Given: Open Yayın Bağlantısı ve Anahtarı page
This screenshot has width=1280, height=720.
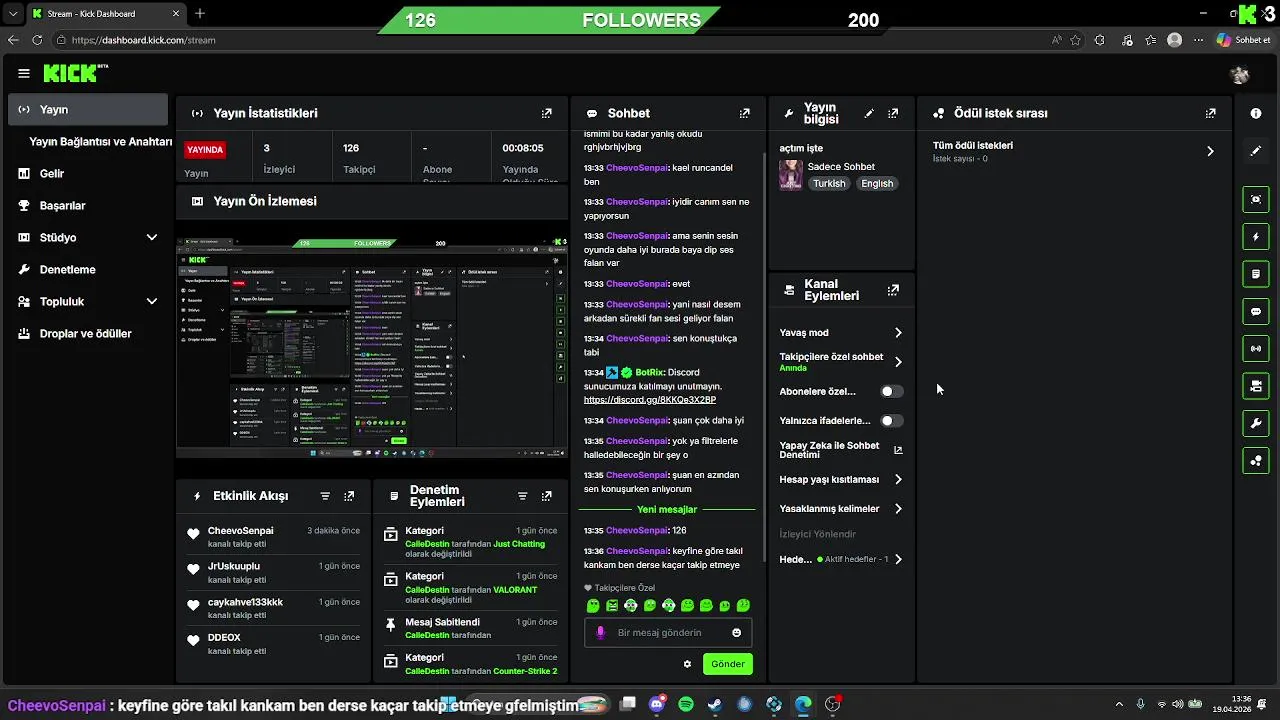Looking at the screenshot, I should (100, 141).
